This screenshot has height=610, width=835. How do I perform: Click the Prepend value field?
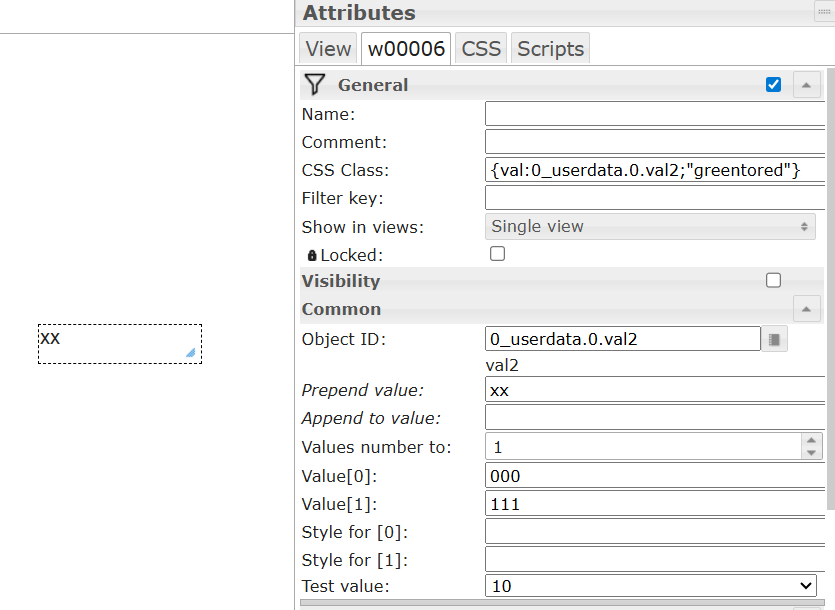[654, 390]
